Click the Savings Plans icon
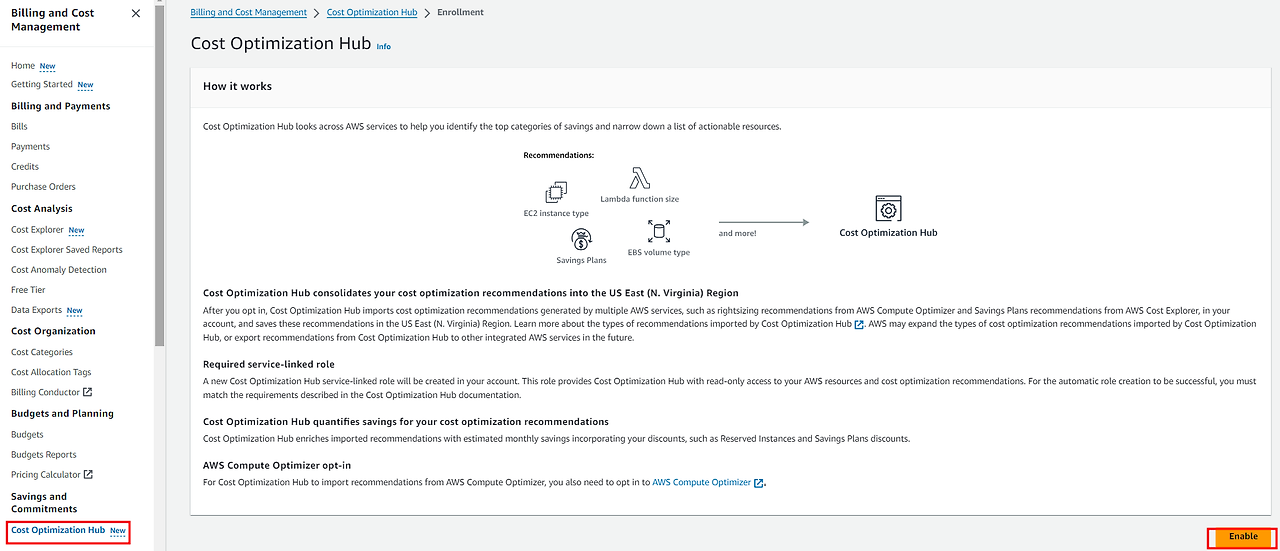The image size is (1280, 551). click(581, 239)
